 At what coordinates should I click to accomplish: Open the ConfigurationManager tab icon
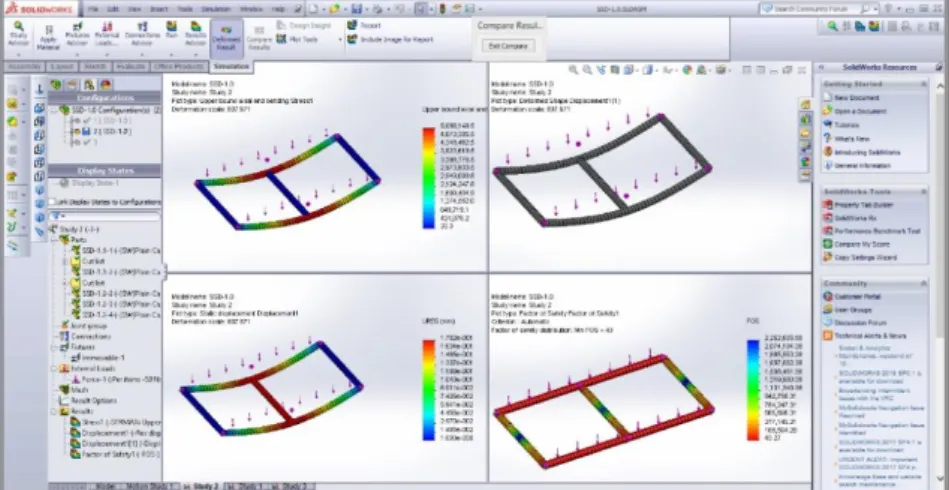click(x=89, y=85)
